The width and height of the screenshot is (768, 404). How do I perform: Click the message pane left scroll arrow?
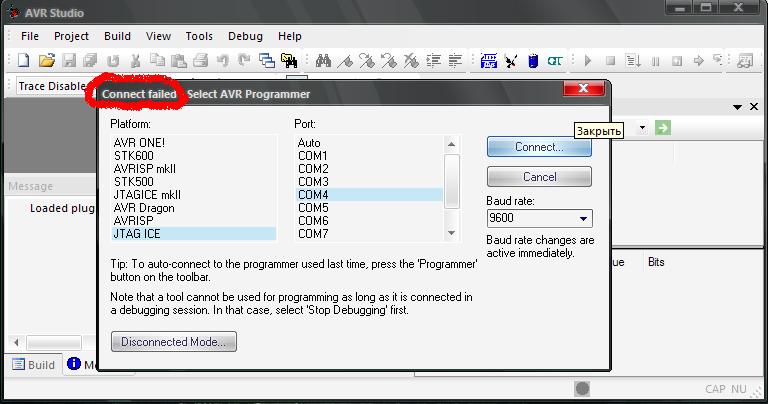(16, 342)
